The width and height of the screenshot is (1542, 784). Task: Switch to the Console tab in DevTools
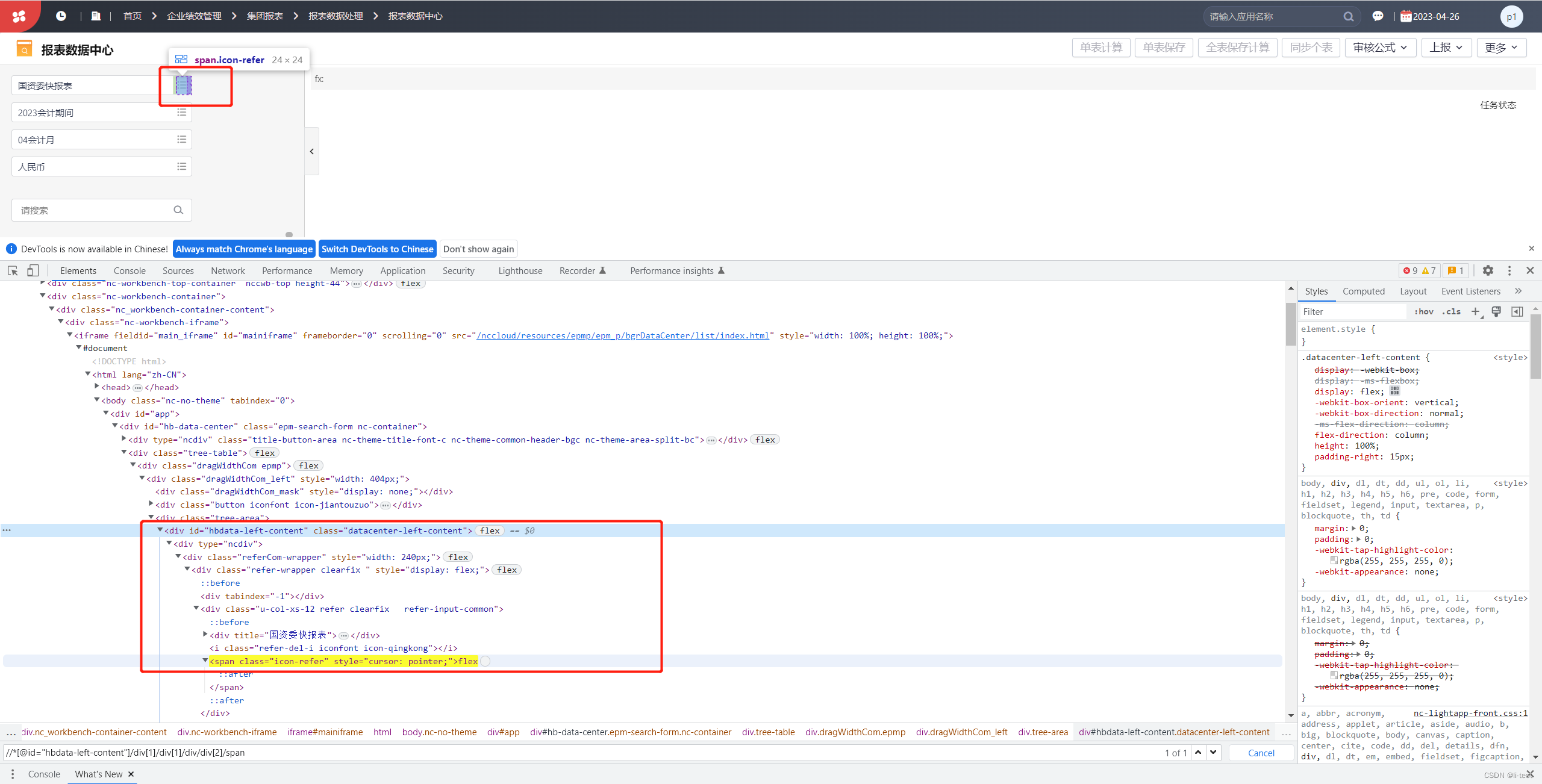[129, 270]
